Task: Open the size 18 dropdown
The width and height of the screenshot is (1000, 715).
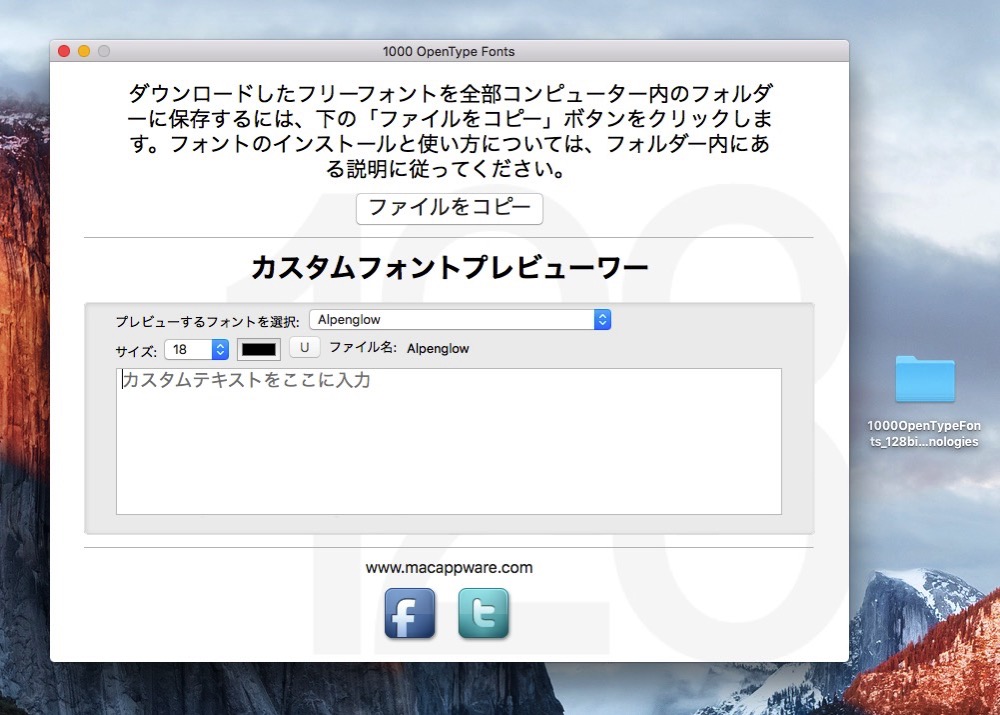Action: tap(196, 350)
